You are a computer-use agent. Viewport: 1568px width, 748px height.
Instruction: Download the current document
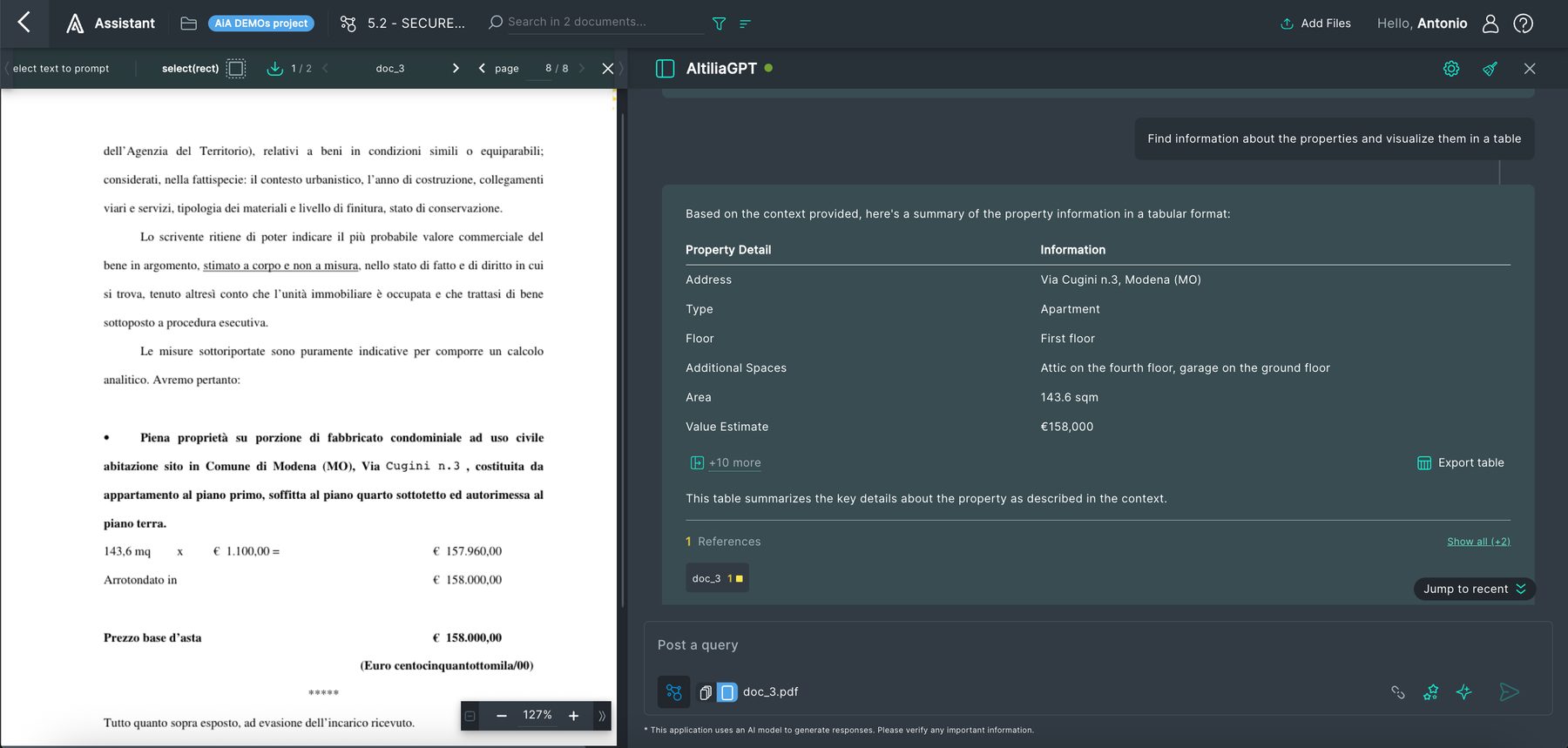(274, 68)
